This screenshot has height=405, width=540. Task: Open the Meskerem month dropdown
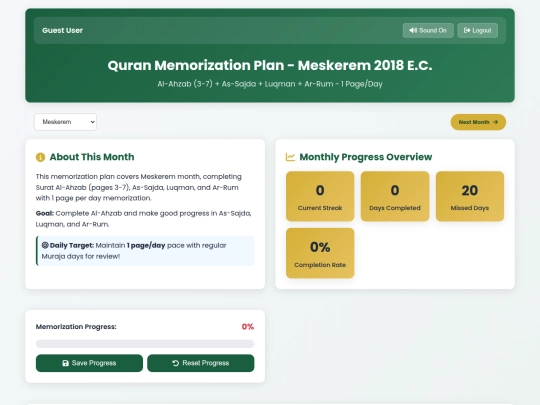click(x=65, y=122)
